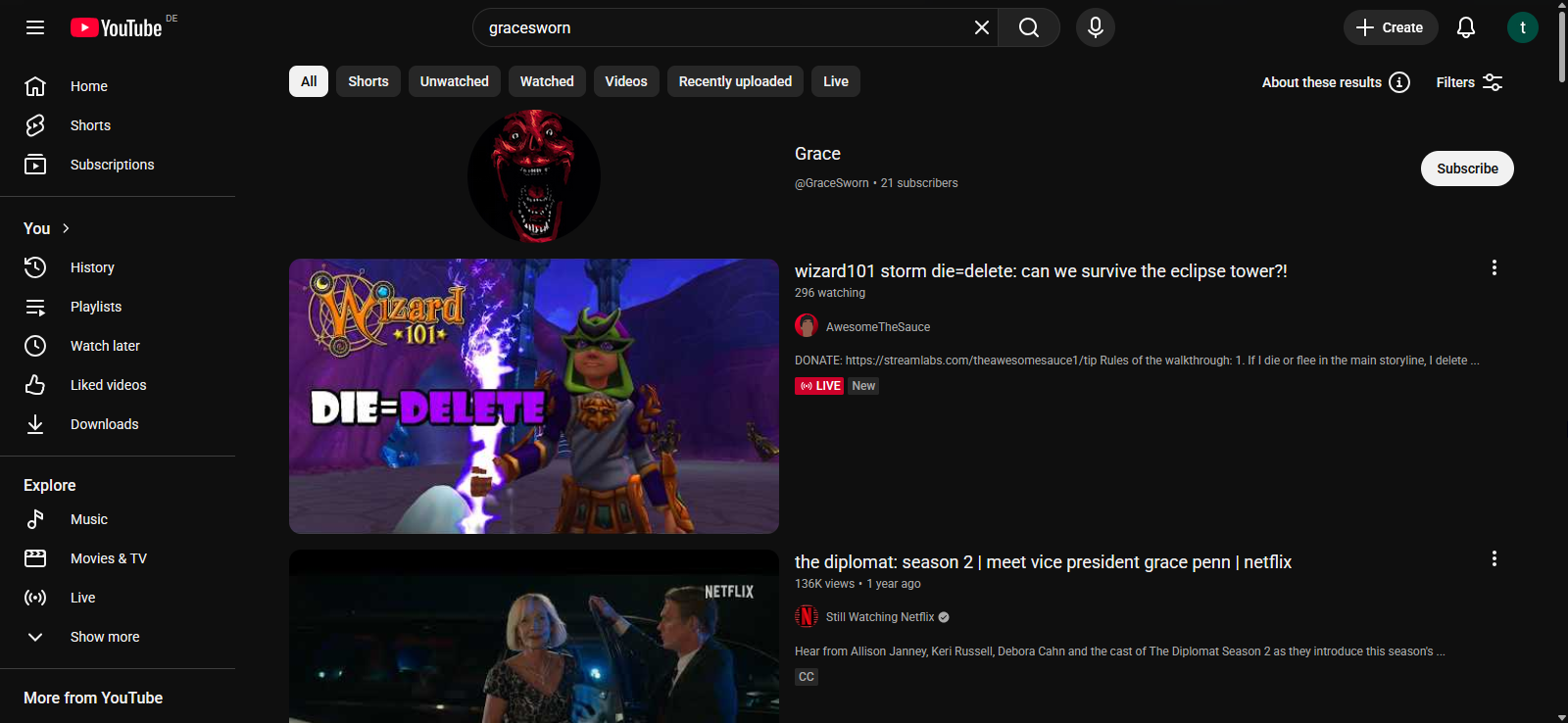Open the hamburger guide menu
This screenshot has height=723, width=1568.
click(35, 27)
